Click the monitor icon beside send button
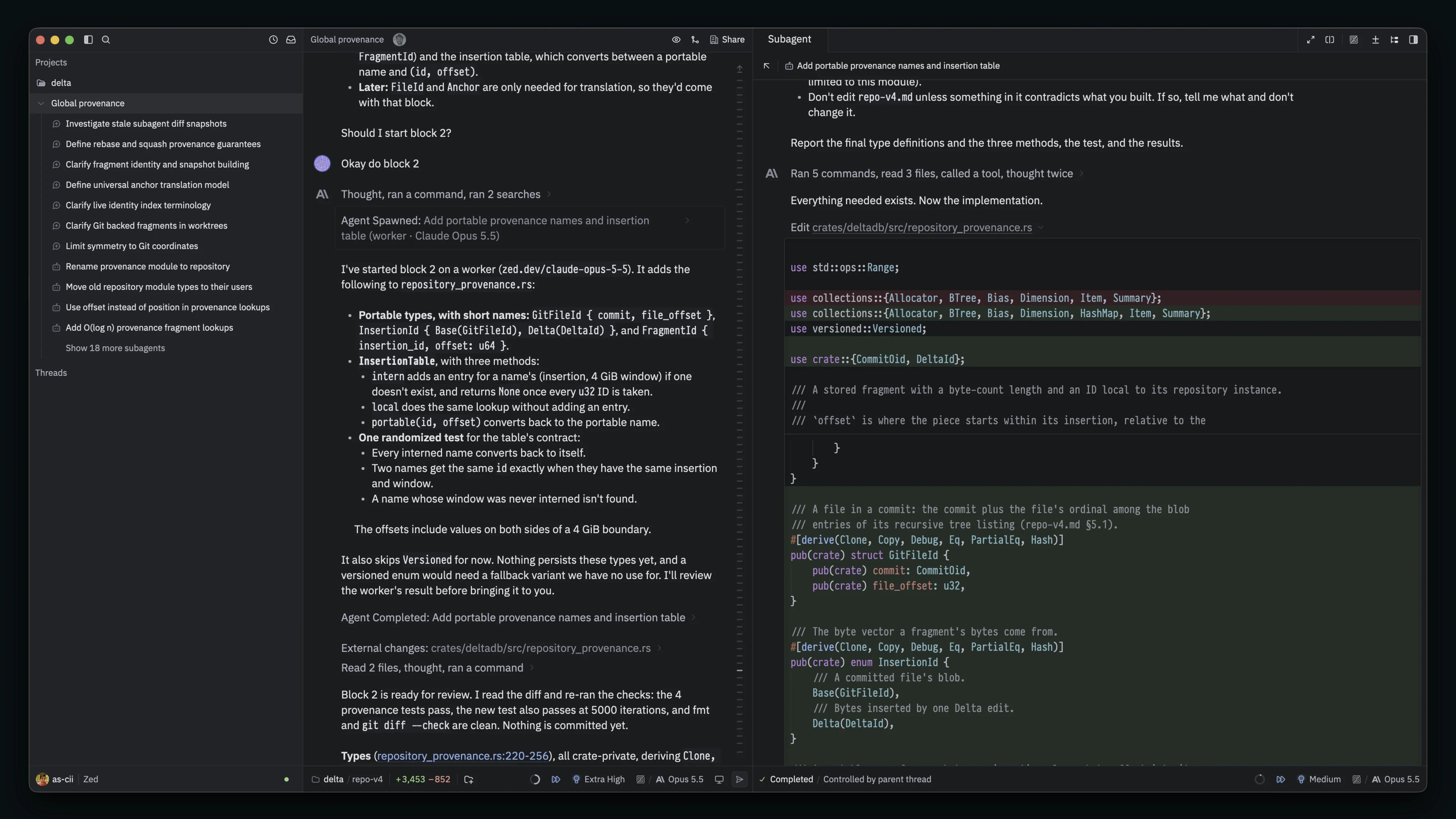The image size is (1456, 819). point(719,779)
